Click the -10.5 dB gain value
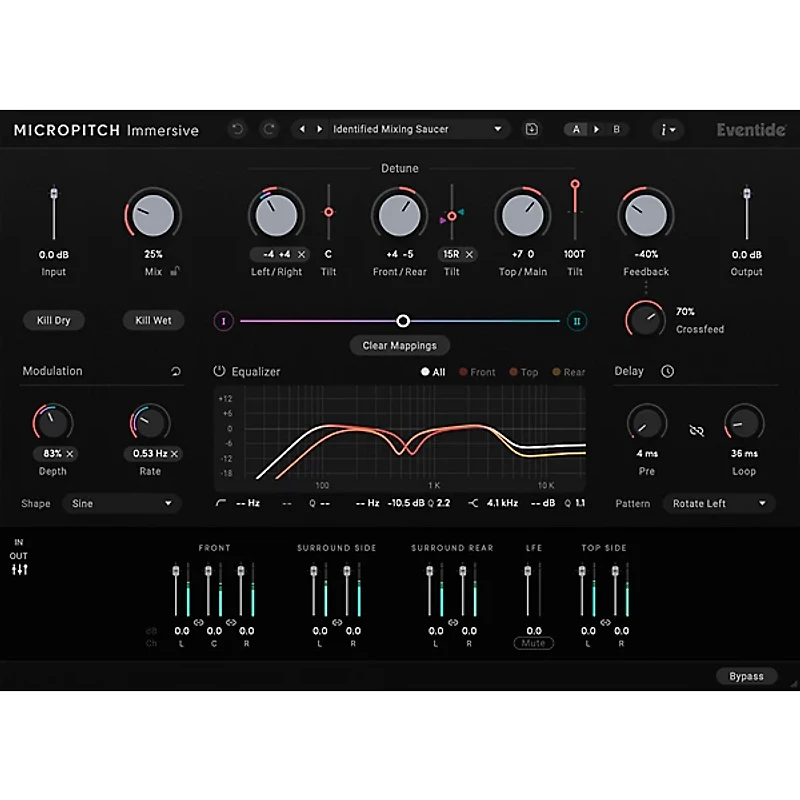The height and width of the screenshot is (800, 800). 406,503
